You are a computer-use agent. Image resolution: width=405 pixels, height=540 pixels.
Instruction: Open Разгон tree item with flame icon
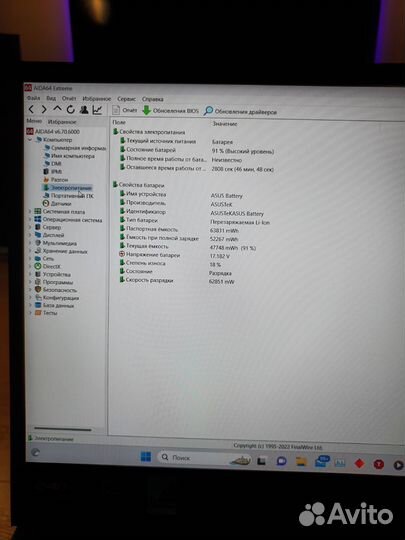click(x=56, y=179)
